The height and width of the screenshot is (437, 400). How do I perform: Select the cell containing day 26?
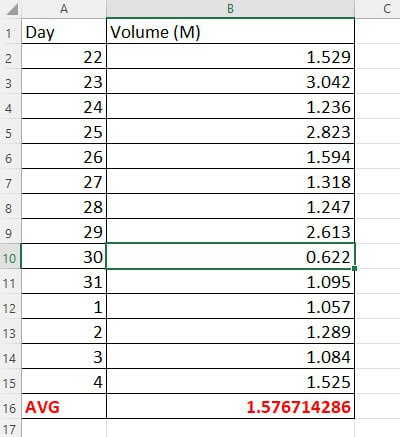click(64, 156)
